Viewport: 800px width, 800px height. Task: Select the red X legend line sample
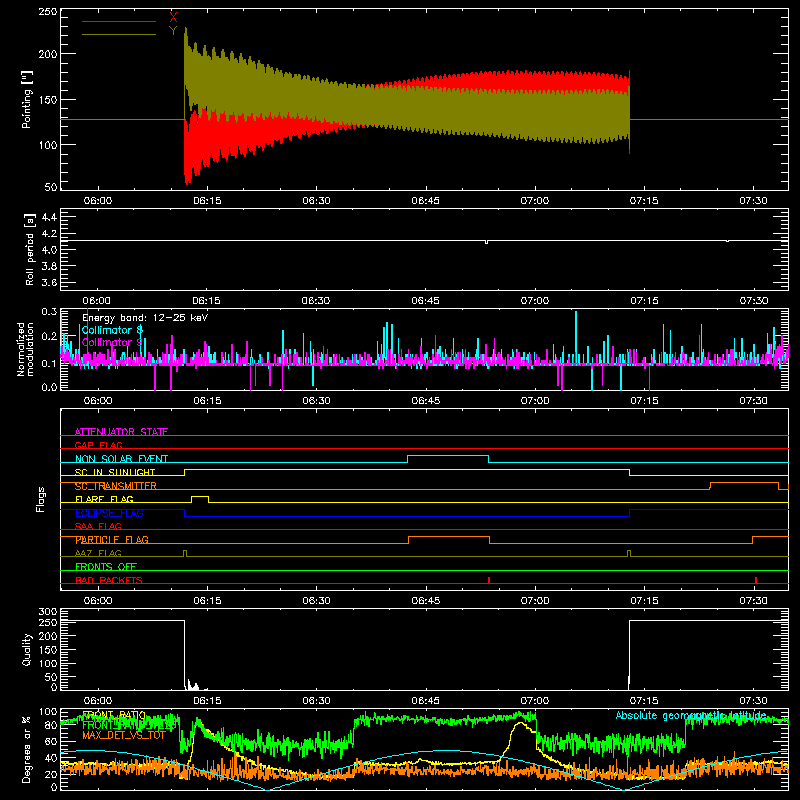[119, 21]
